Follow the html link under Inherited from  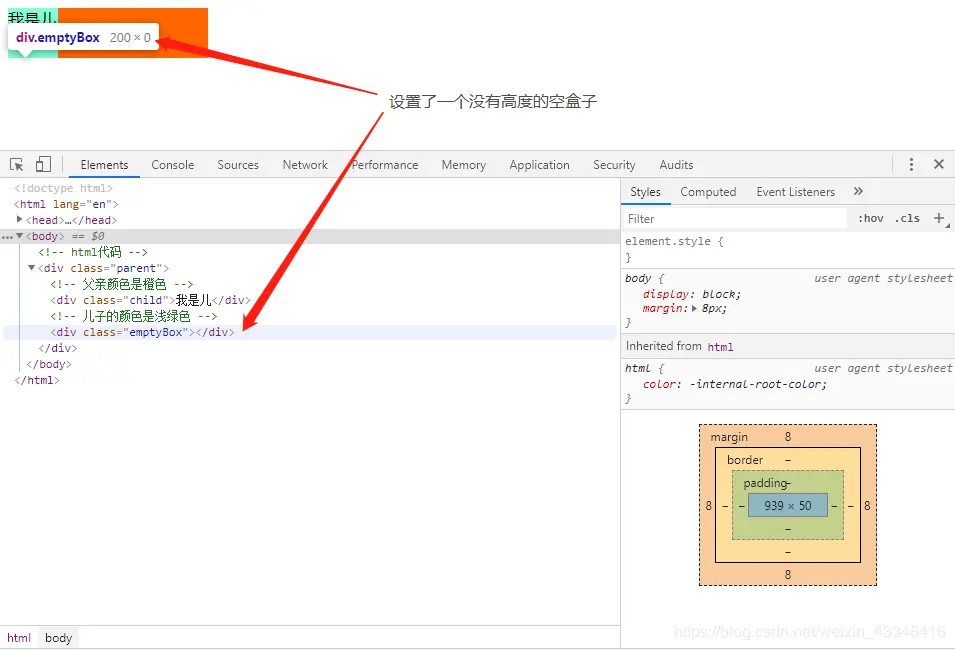click(x=720, y=347)
